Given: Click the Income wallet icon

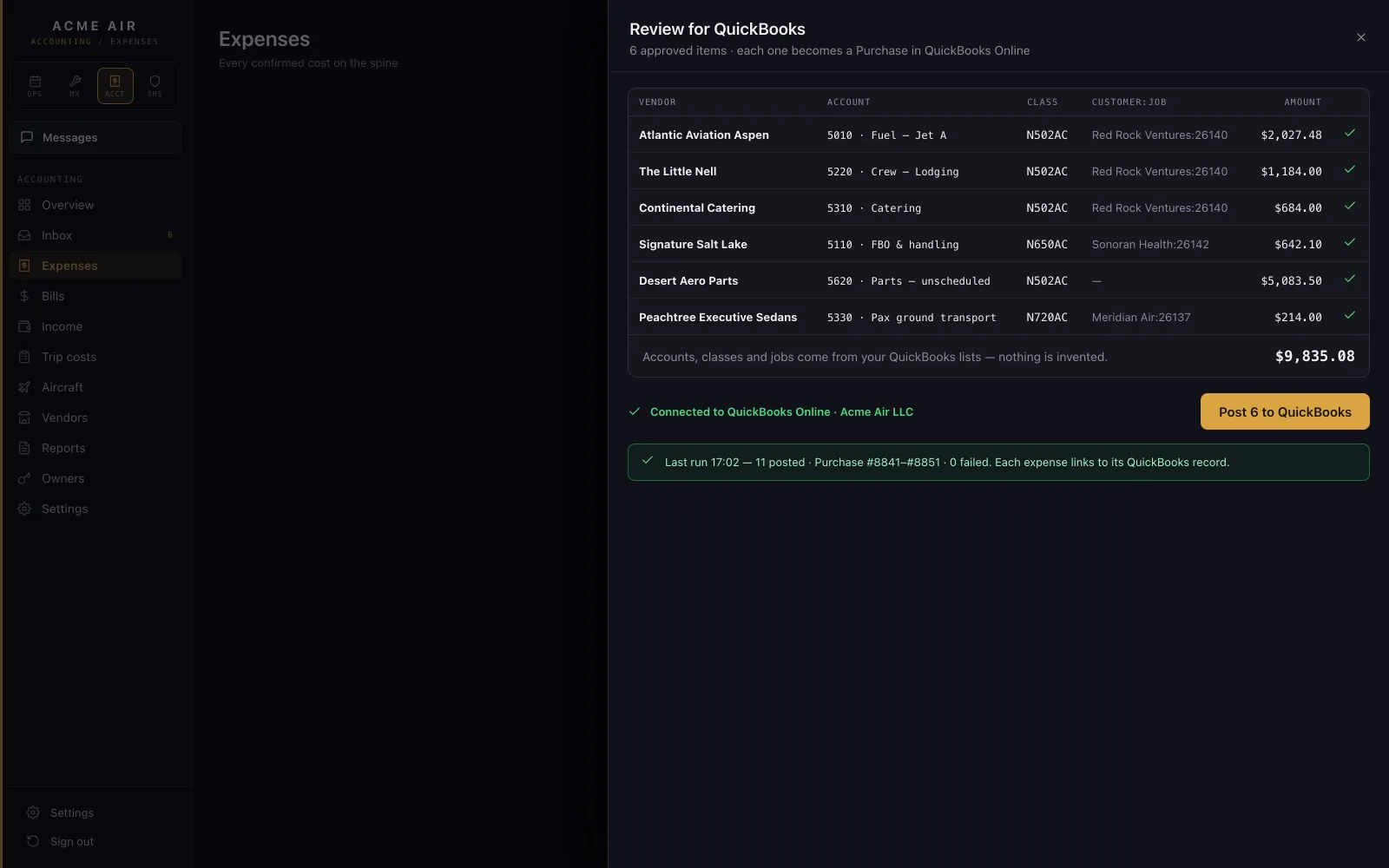Looking at the screenshot, I should click(x=24, y=326).
